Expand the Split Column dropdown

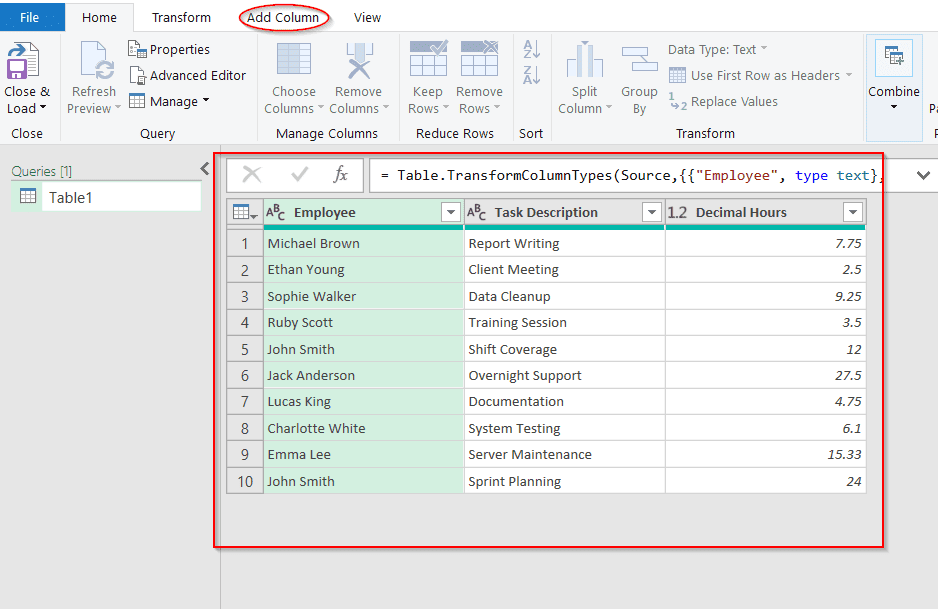coord(609,108)
